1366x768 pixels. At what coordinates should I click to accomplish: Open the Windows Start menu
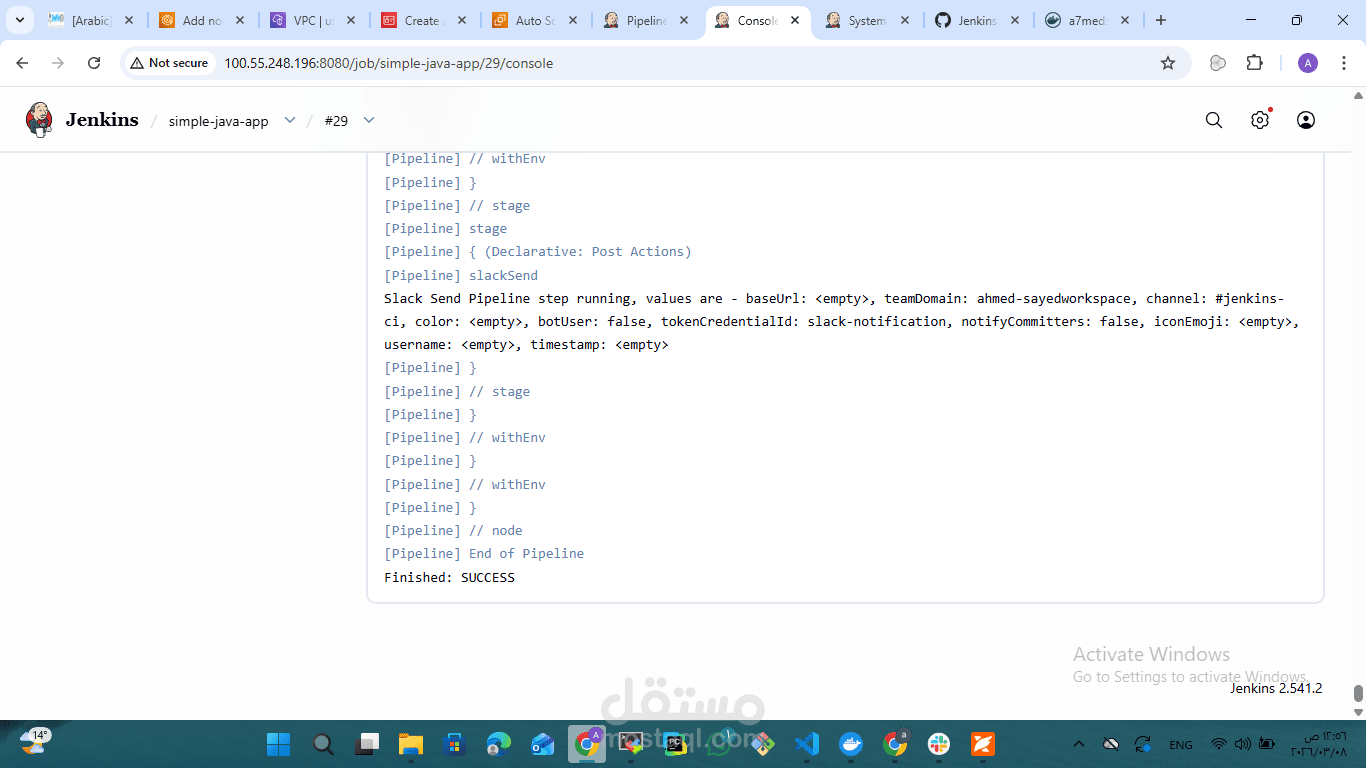pyautogui.click(x=278, y=744)
